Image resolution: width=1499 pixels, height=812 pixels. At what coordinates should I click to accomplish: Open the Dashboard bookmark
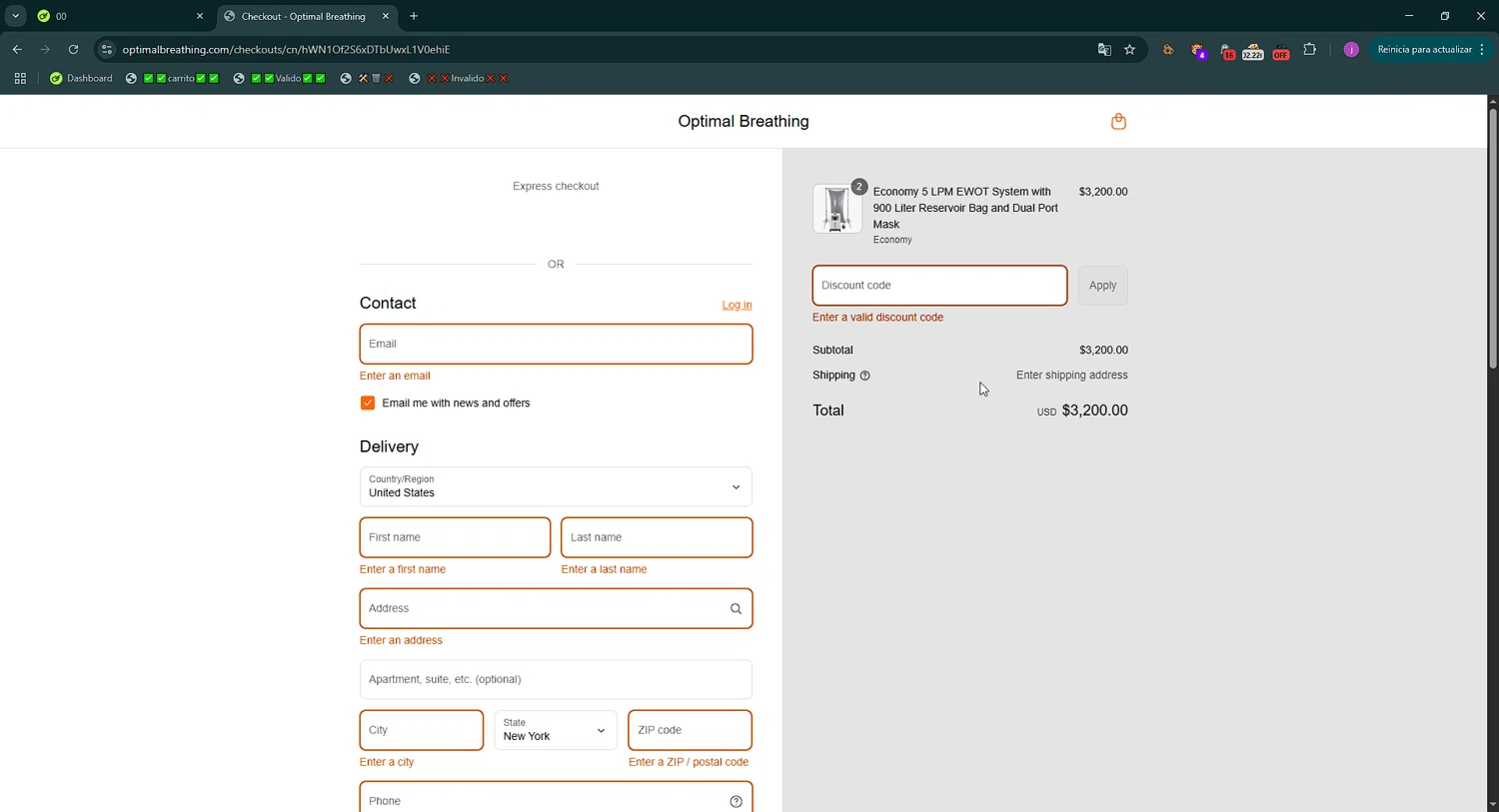click(81, 78)
